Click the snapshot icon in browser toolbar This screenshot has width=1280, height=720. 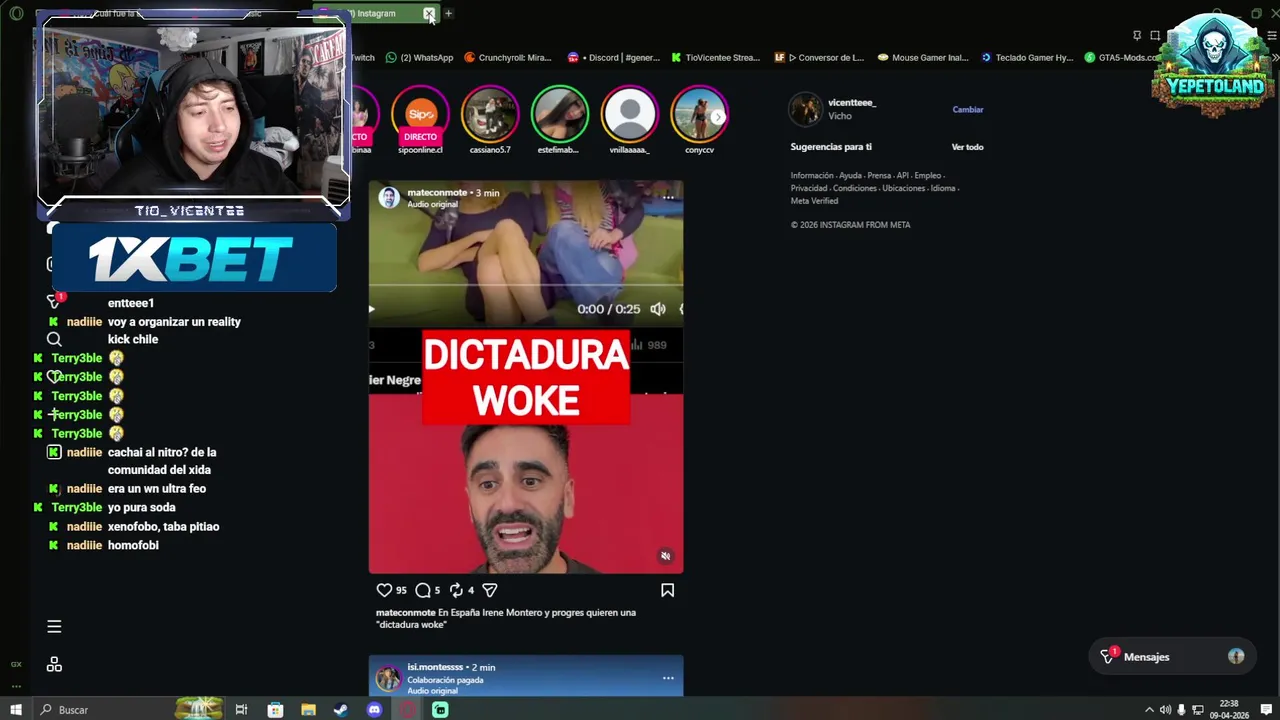pyautogui.click(x=1155, y=35)
